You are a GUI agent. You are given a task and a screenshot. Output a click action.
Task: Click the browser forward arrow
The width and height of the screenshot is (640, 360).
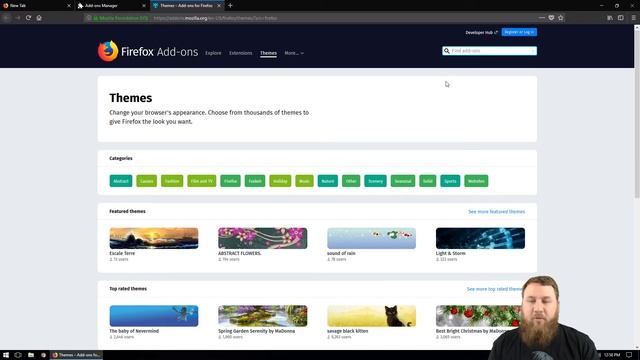click(17, 18)
